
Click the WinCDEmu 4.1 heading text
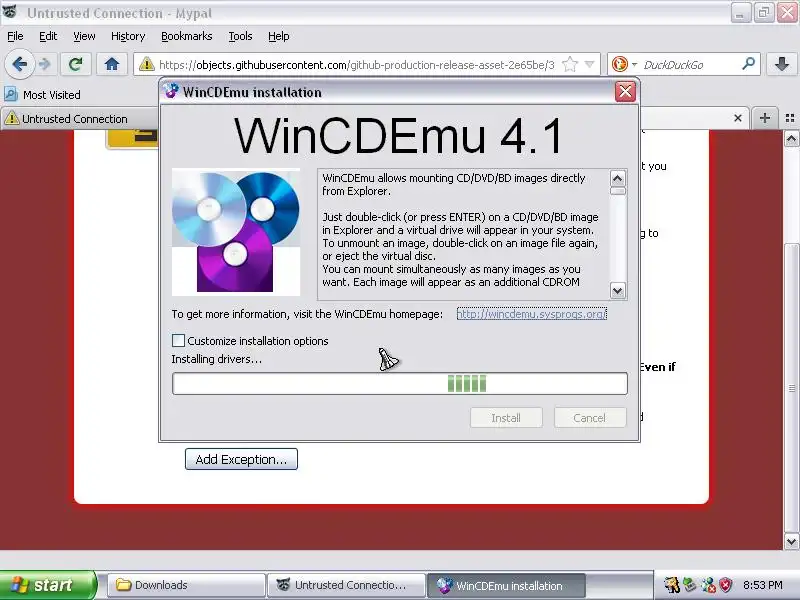[398, 136]
